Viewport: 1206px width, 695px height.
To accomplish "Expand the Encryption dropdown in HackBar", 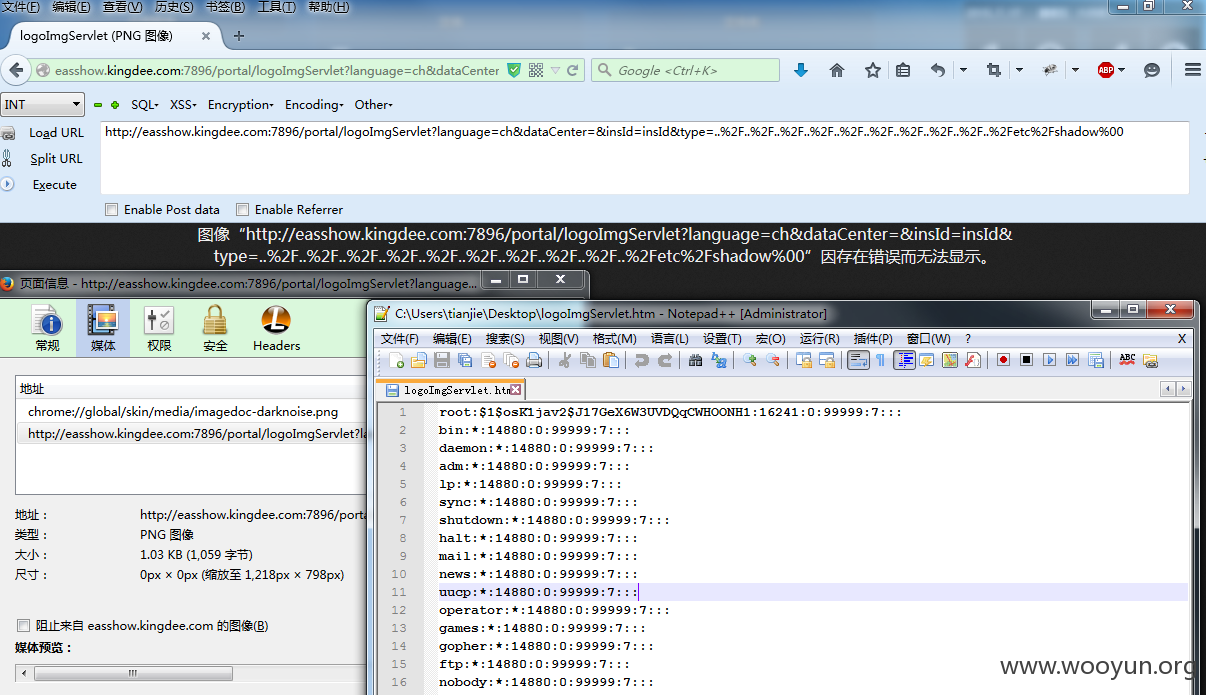I will coord(241,105).
